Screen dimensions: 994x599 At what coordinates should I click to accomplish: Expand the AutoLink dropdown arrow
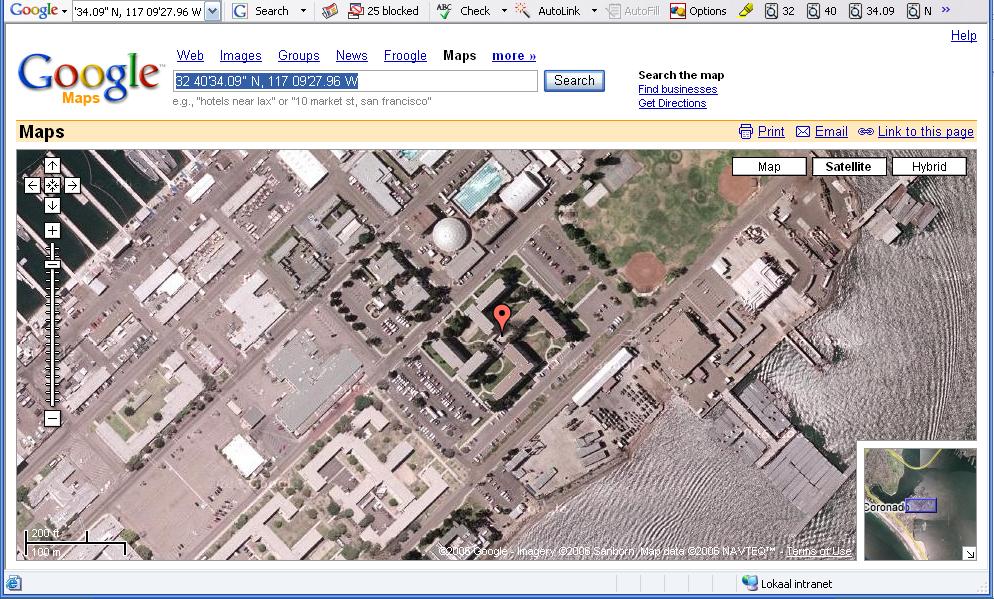click(594, 11)
